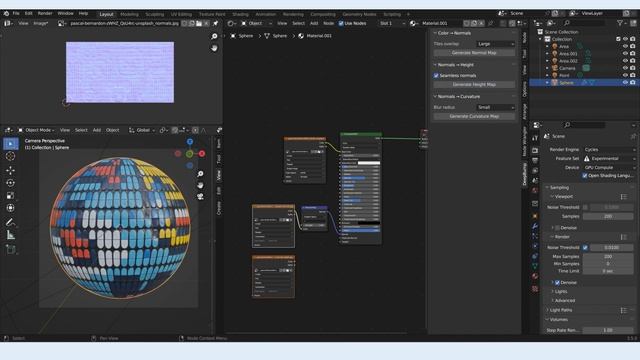Click the Blender logo icon
The image size is (640, 360).
click(6, 13)
